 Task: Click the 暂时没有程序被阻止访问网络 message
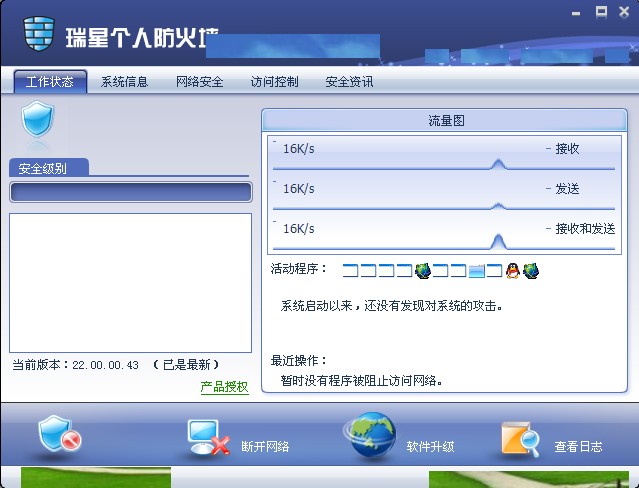tap(361, 380)
